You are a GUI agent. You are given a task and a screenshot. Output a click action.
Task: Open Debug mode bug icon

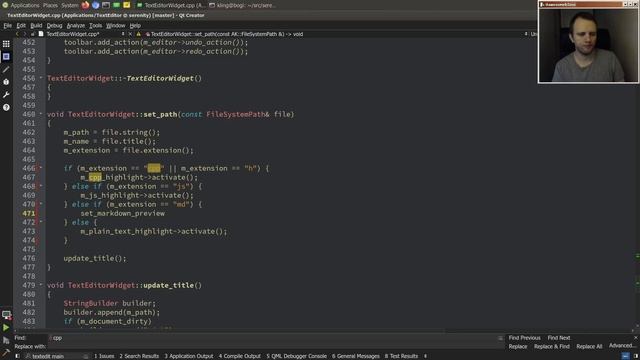pos(6,82)
